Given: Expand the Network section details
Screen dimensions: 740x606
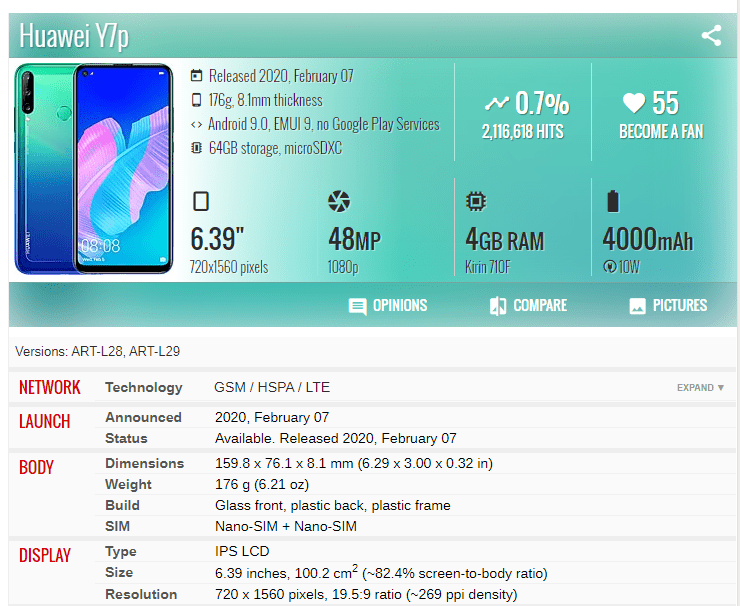Looking at the screenshot, I should click(700, 387).
